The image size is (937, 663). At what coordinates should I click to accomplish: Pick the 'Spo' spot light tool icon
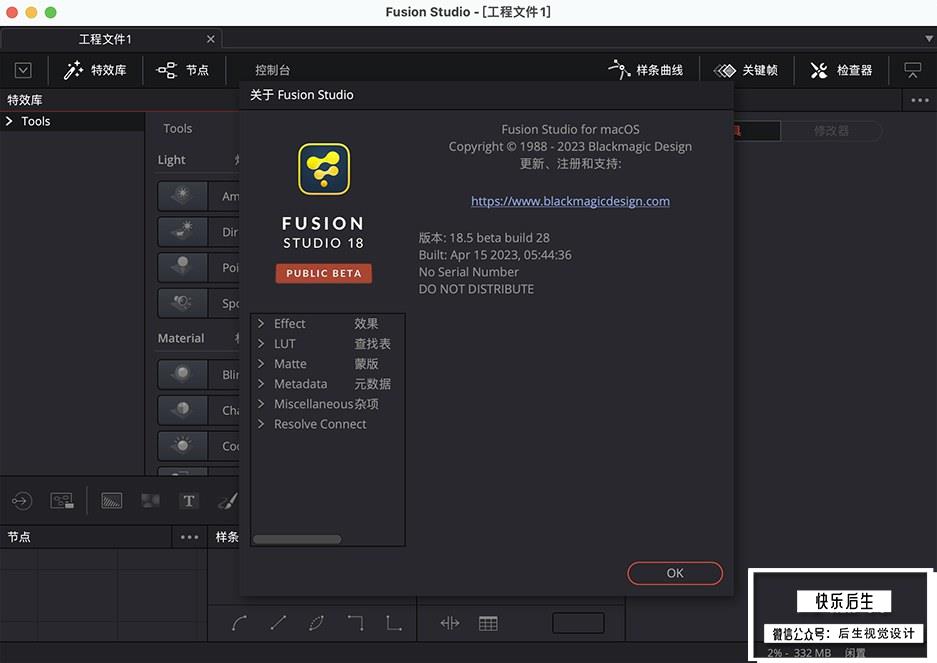[x=182, y=303]
